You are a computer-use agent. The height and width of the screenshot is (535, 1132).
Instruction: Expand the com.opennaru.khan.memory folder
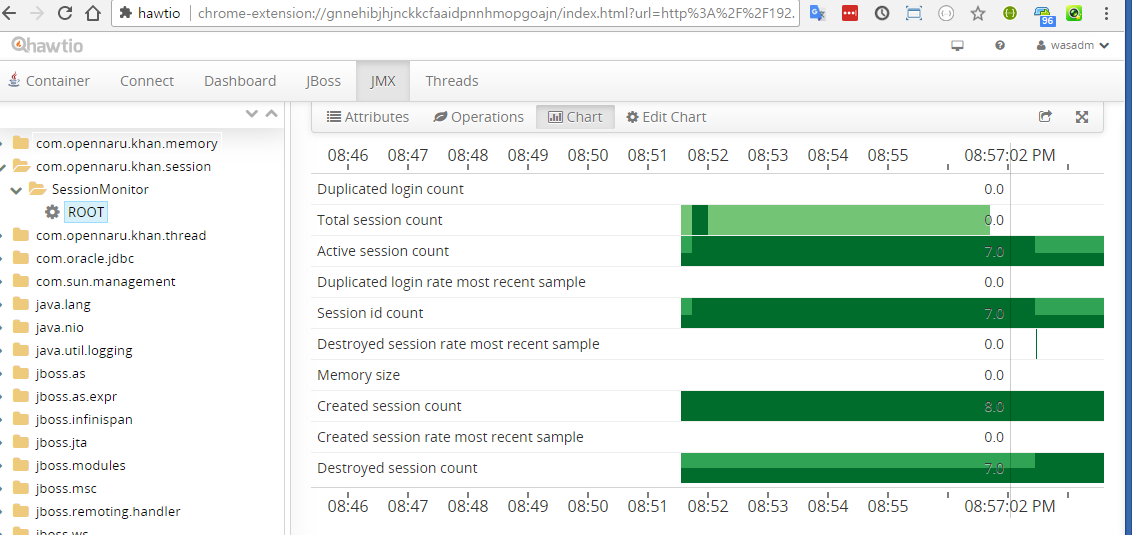(6, 143)
